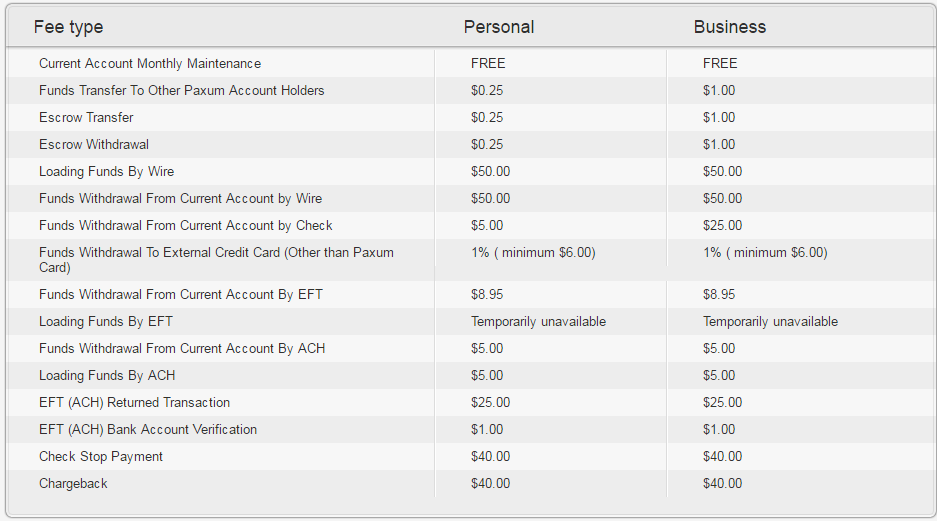Select Loading Funds By Wire row
The image size is (937, 521).
[x=106, y=171]
